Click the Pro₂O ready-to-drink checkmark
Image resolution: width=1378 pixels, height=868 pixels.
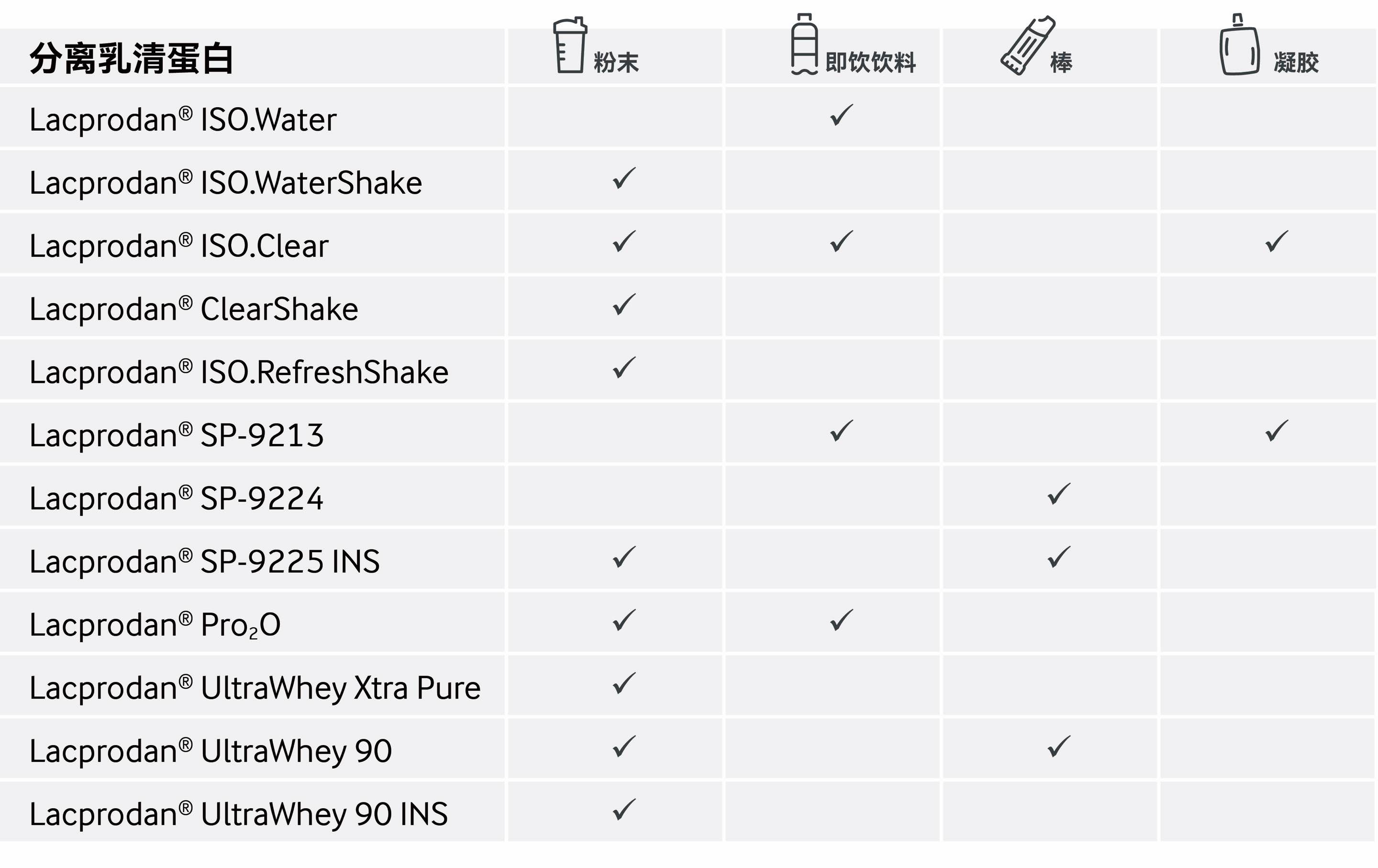pos(842,620)
